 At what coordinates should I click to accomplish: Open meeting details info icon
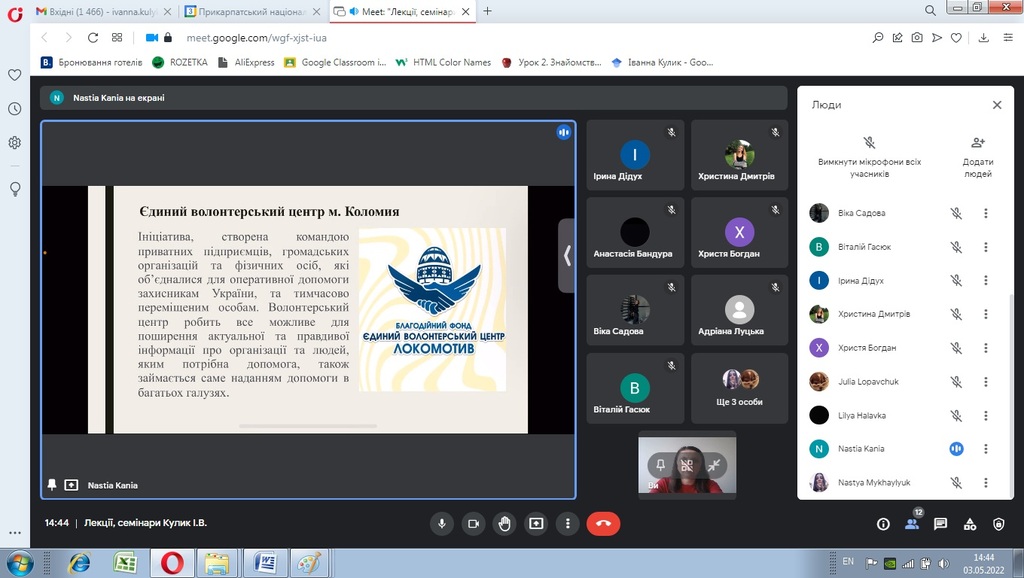(x=883, y=523)
